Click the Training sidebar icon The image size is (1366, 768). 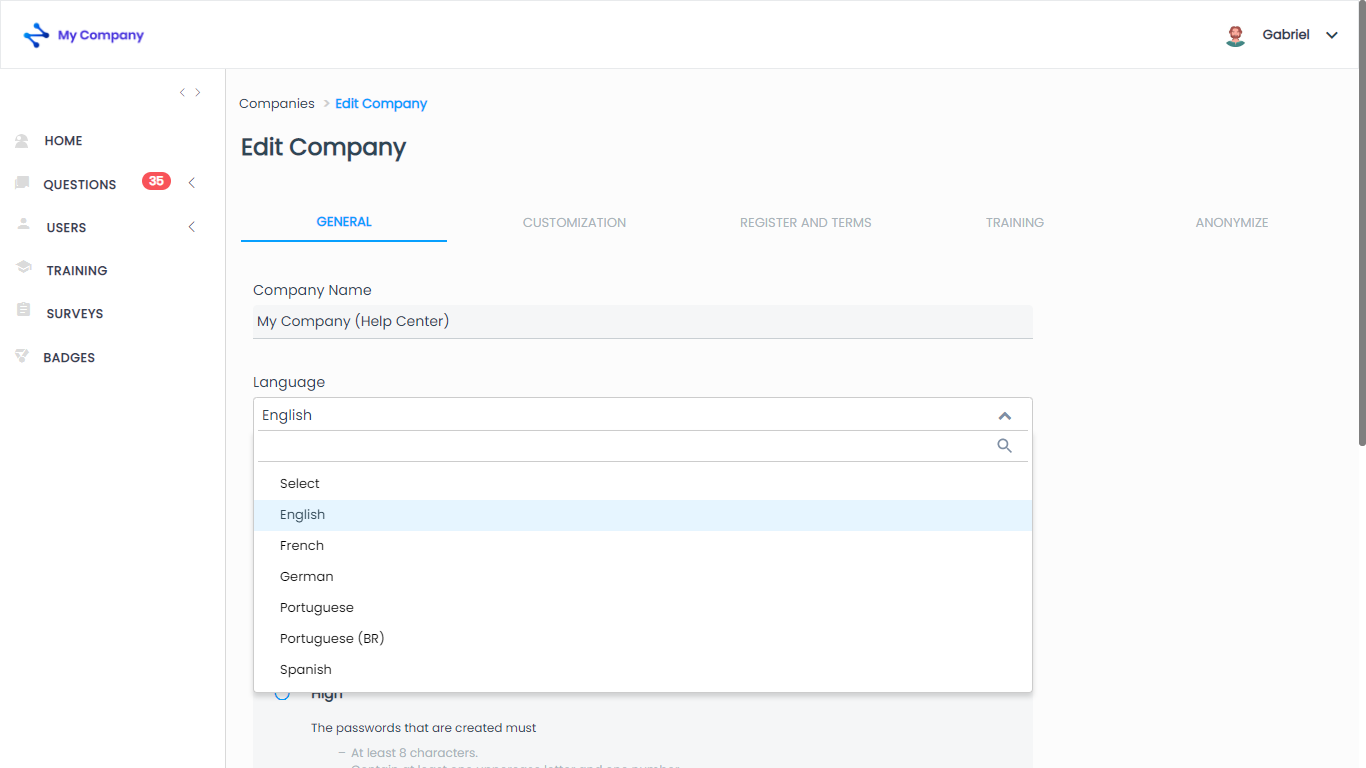point(23,267)
